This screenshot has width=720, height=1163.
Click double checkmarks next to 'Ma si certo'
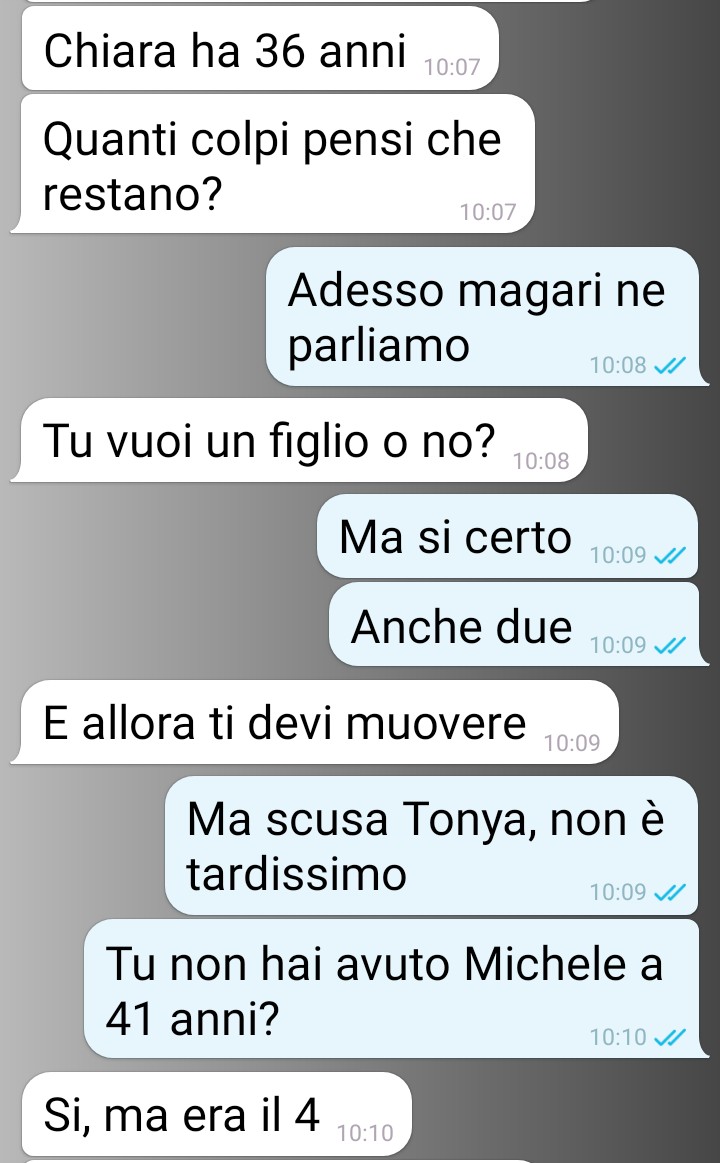pyautogui.click(x=671, y=555)
